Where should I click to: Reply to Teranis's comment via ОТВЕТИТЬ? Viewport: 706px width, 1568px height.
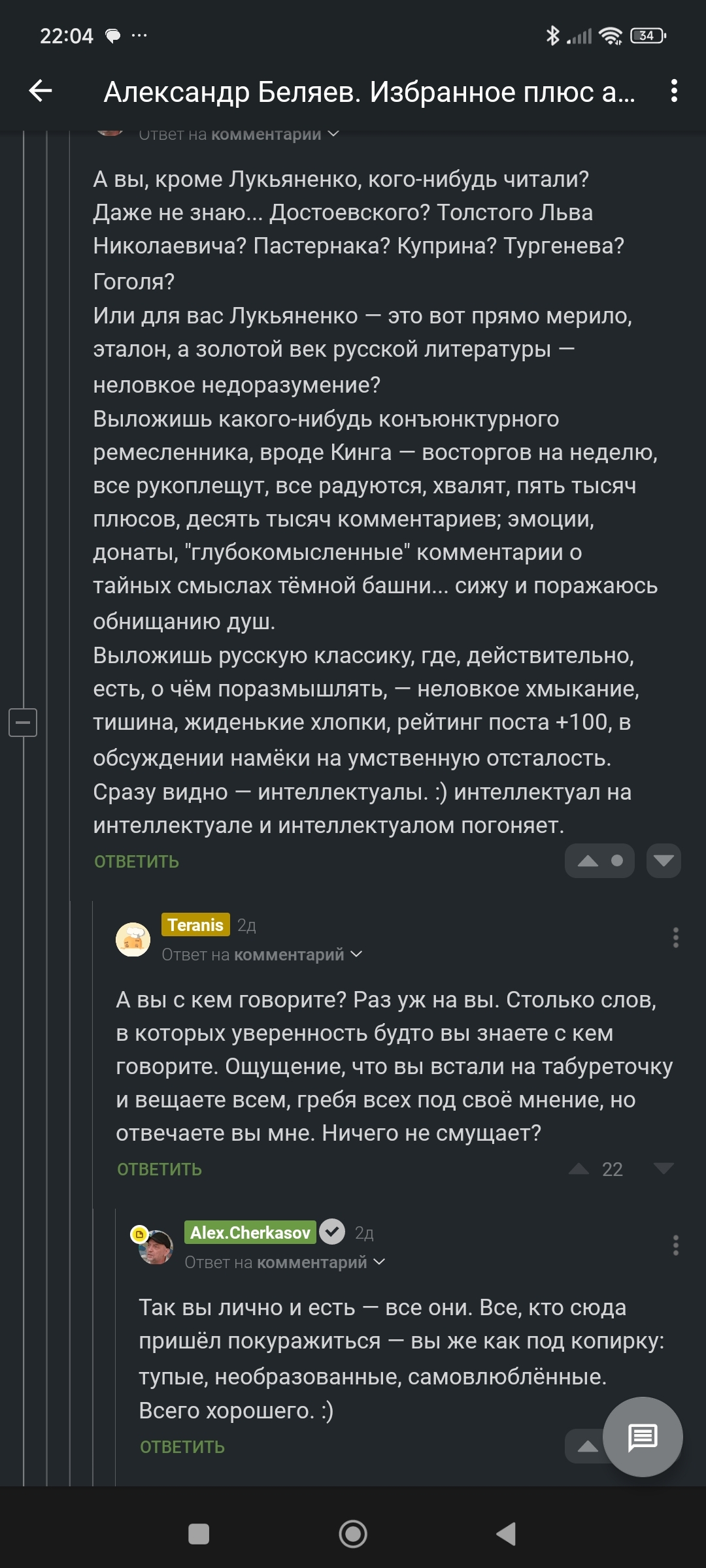tap(160, 1169)
